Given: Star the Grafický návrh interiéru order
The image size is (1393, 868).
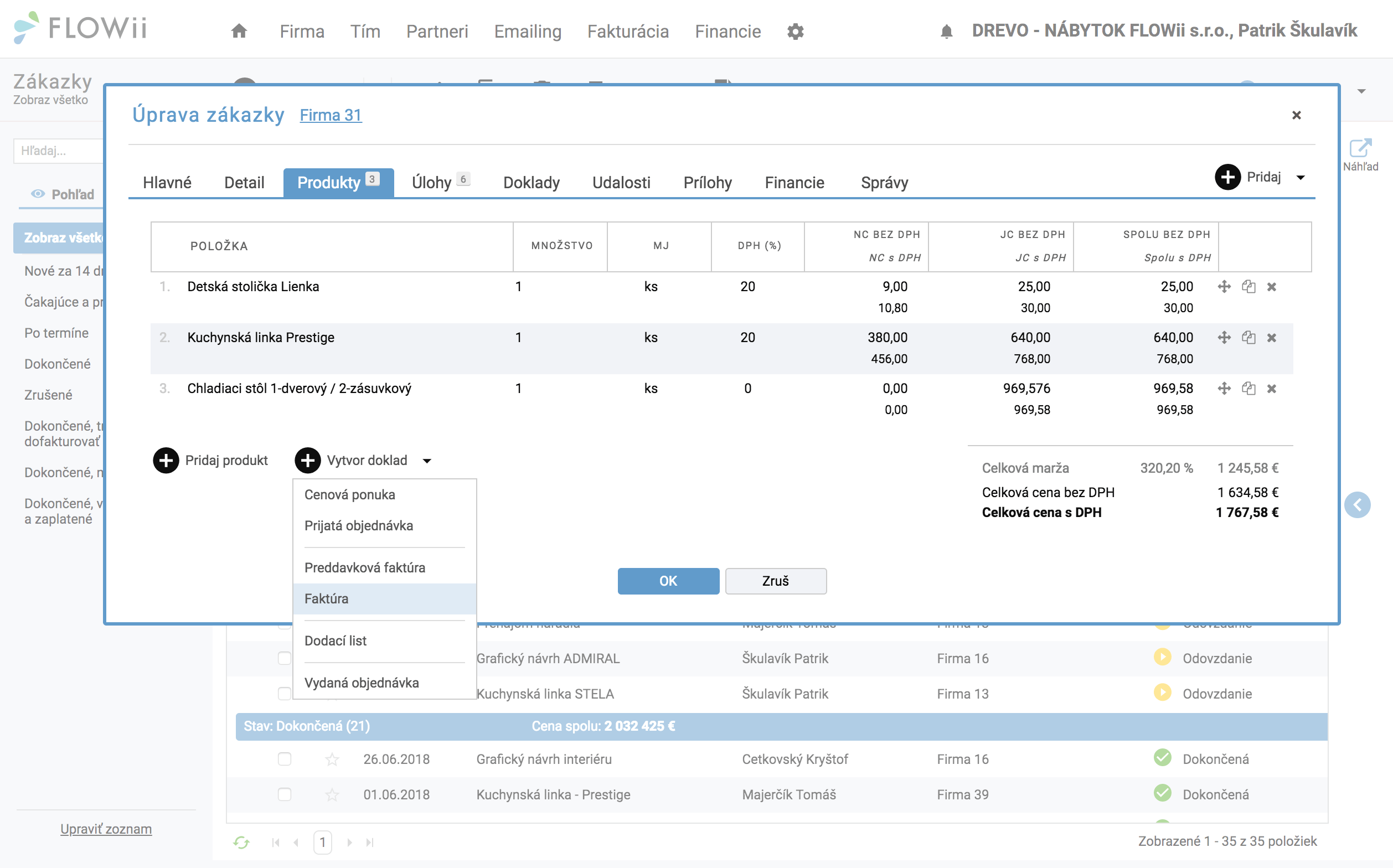Looking at the screenshot, I should coord(332,759).
